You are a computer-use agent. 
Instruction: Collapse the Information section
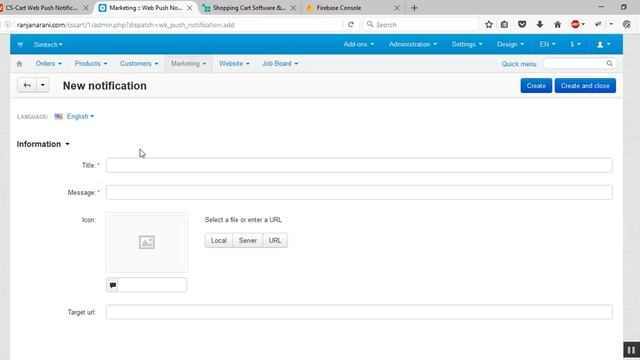pos(43,144)
